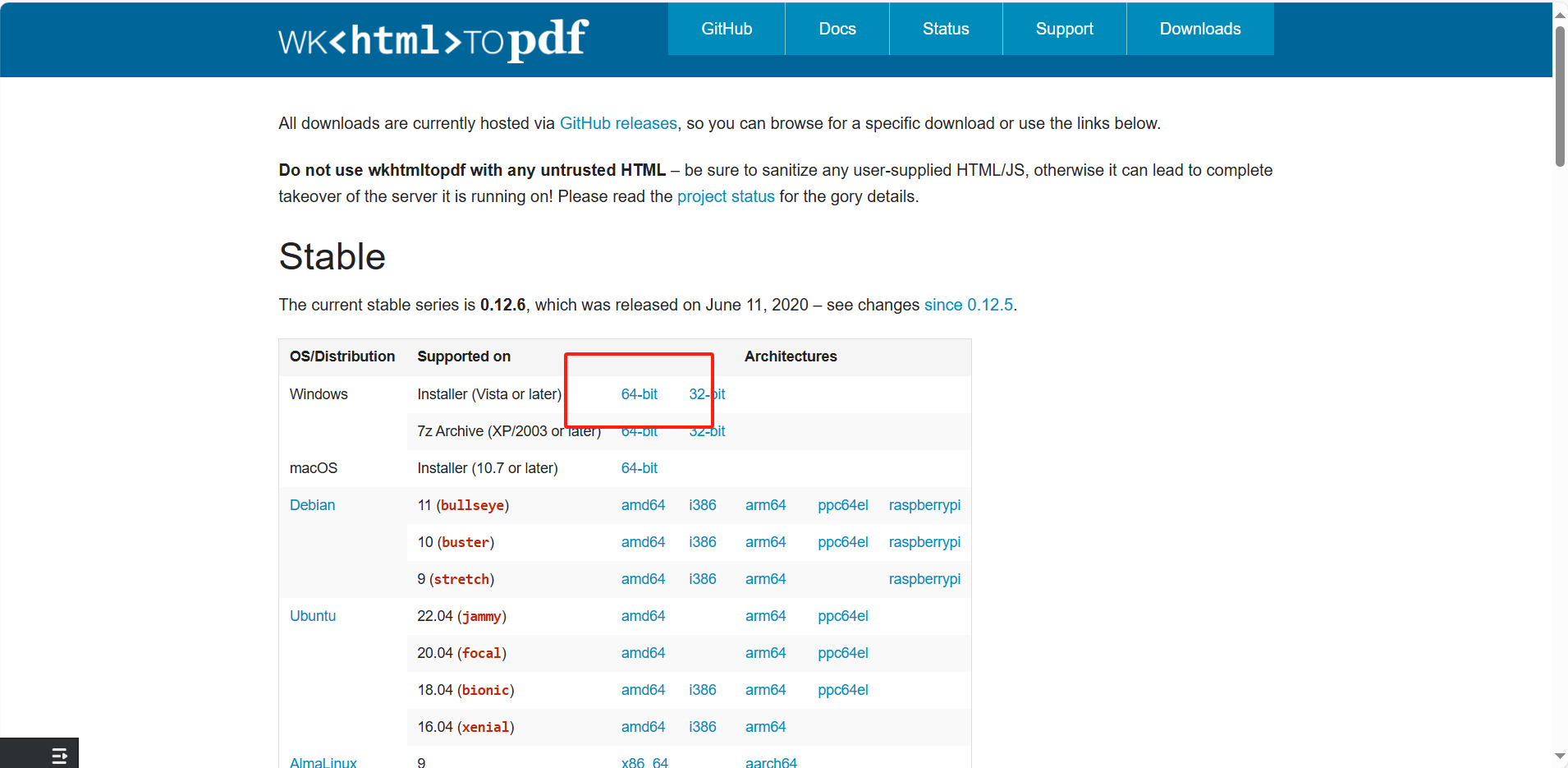Go to the Status page
Screen dimensions: 1568x768
pos(946,29)
